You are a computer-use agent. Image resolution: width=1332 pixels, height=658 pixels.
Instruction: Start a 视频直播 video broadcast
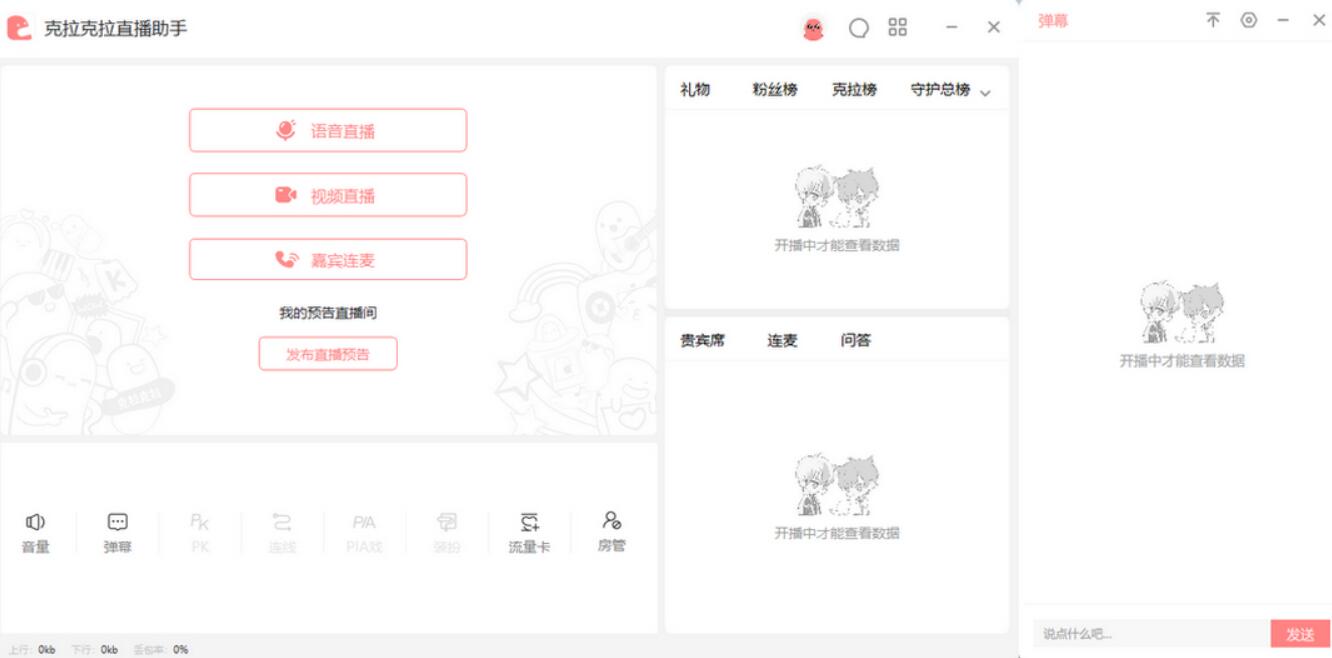(x=328, y=195)
